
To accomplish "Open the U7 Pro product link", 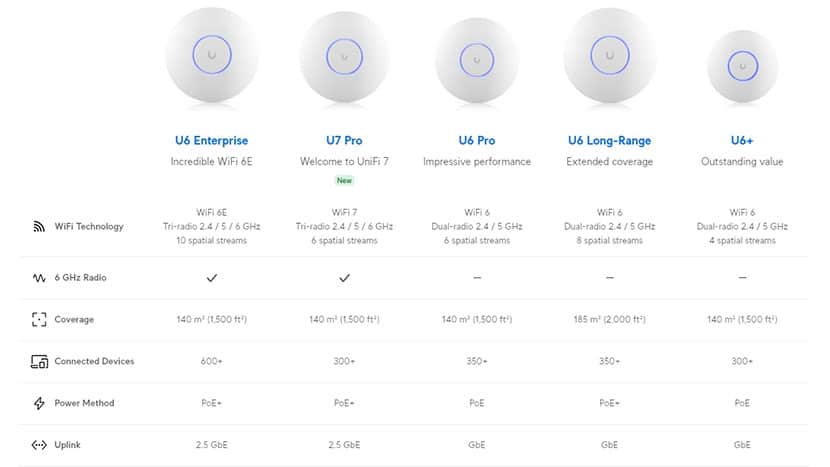I will 344,141.
